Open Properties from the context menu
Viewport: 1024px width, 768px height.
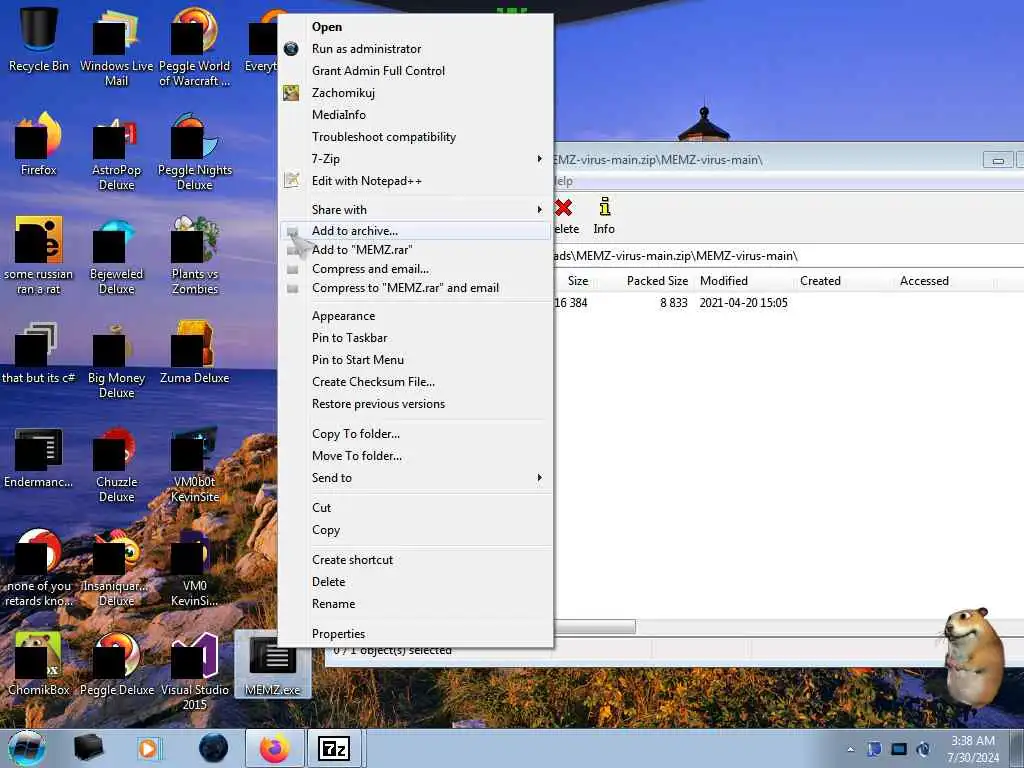click(416, 633)
